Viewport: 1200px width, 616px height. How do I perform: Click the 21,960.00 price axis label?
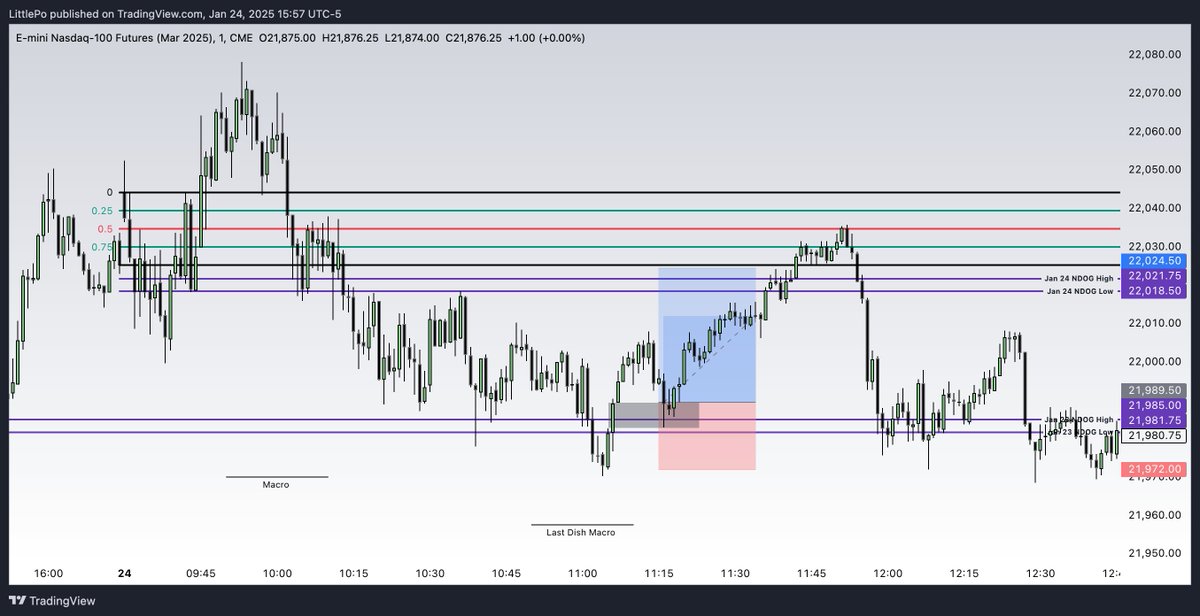[x=1156, y=515]
